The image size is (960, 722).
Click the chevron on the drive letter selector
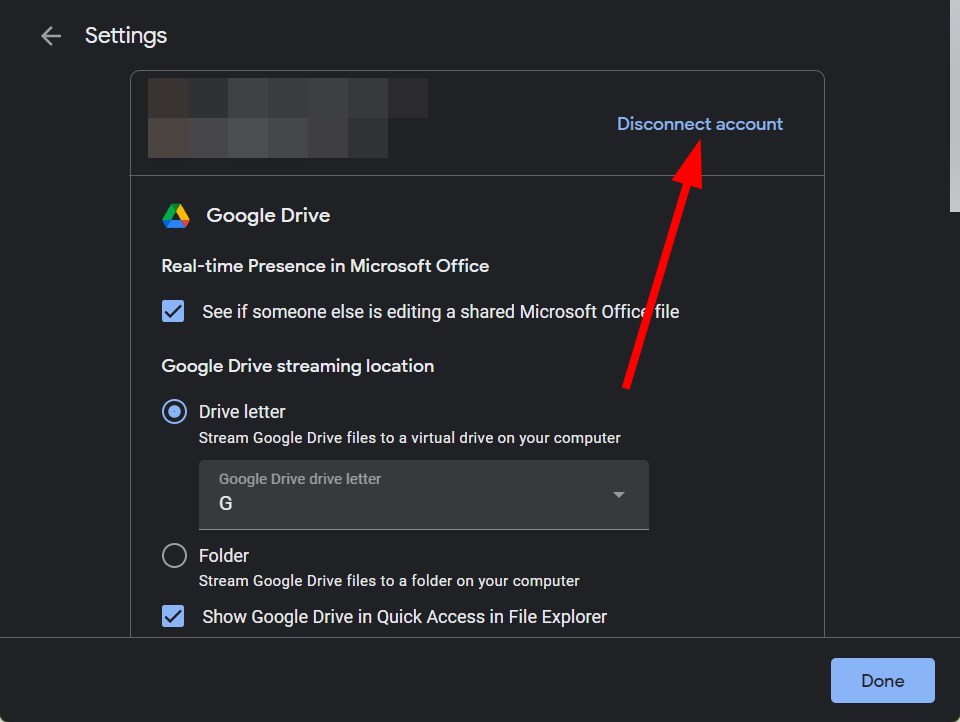pyautogui.click(x=618, y=494)
